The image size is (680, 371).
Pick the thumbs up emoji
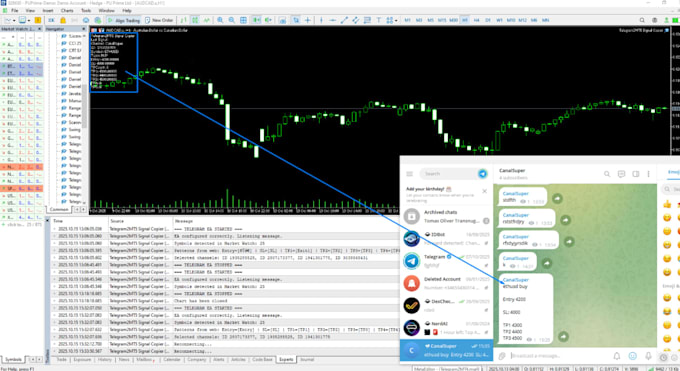coord(667,204)
